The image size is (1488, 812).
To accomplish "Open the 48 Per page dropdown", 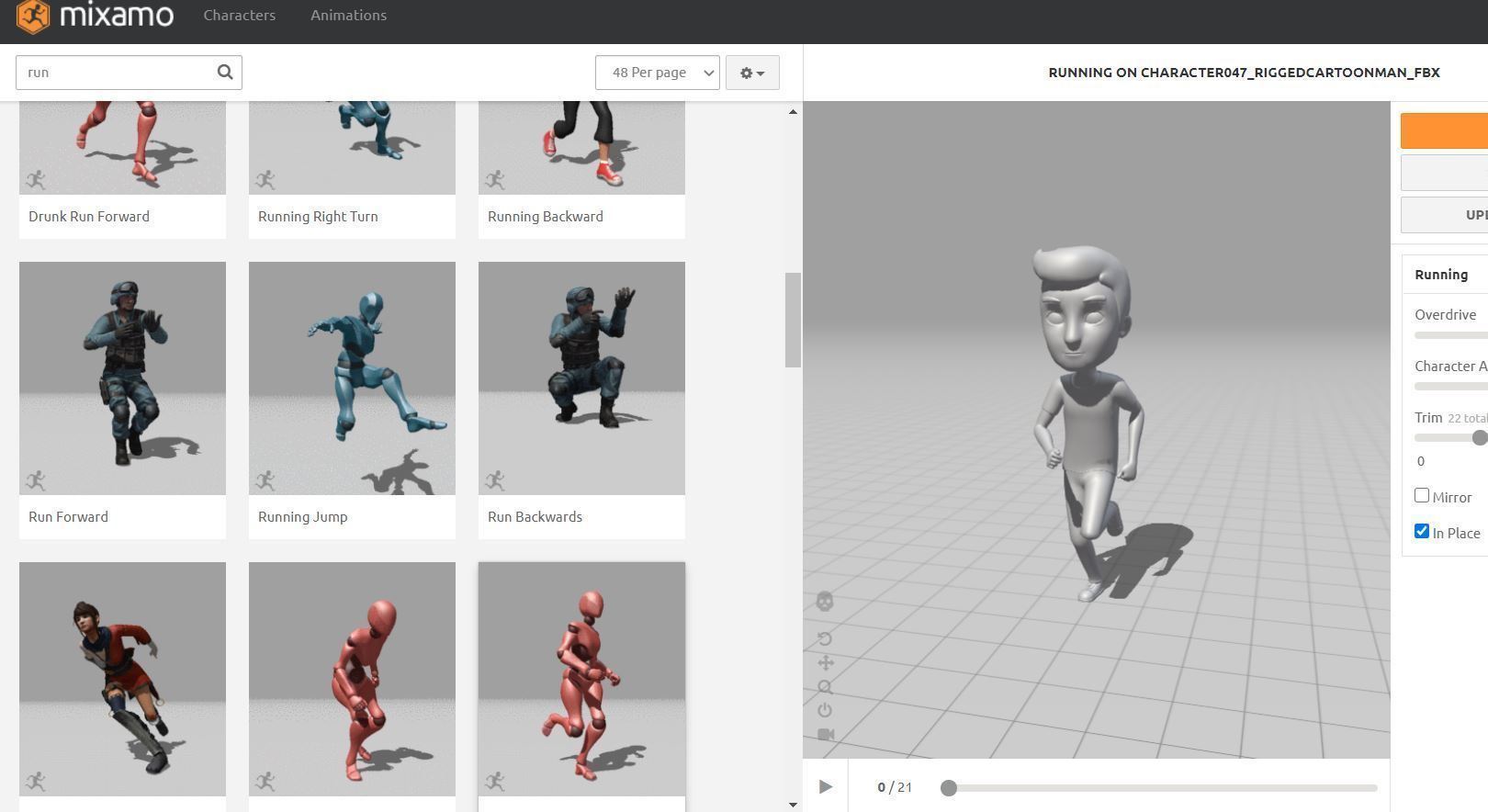I will [657, 73].
